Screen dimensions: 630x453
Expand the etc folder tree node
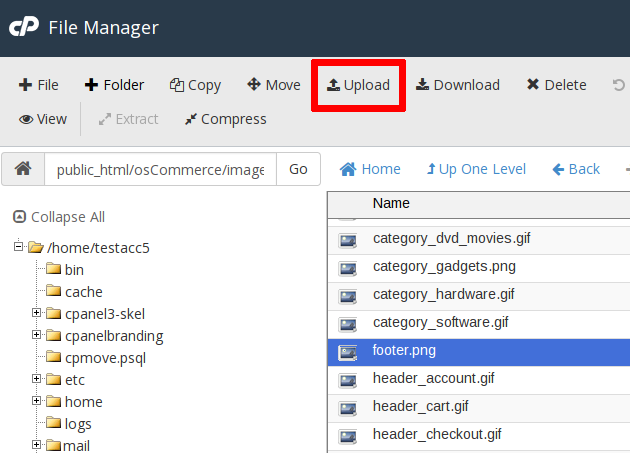point(37,379)
